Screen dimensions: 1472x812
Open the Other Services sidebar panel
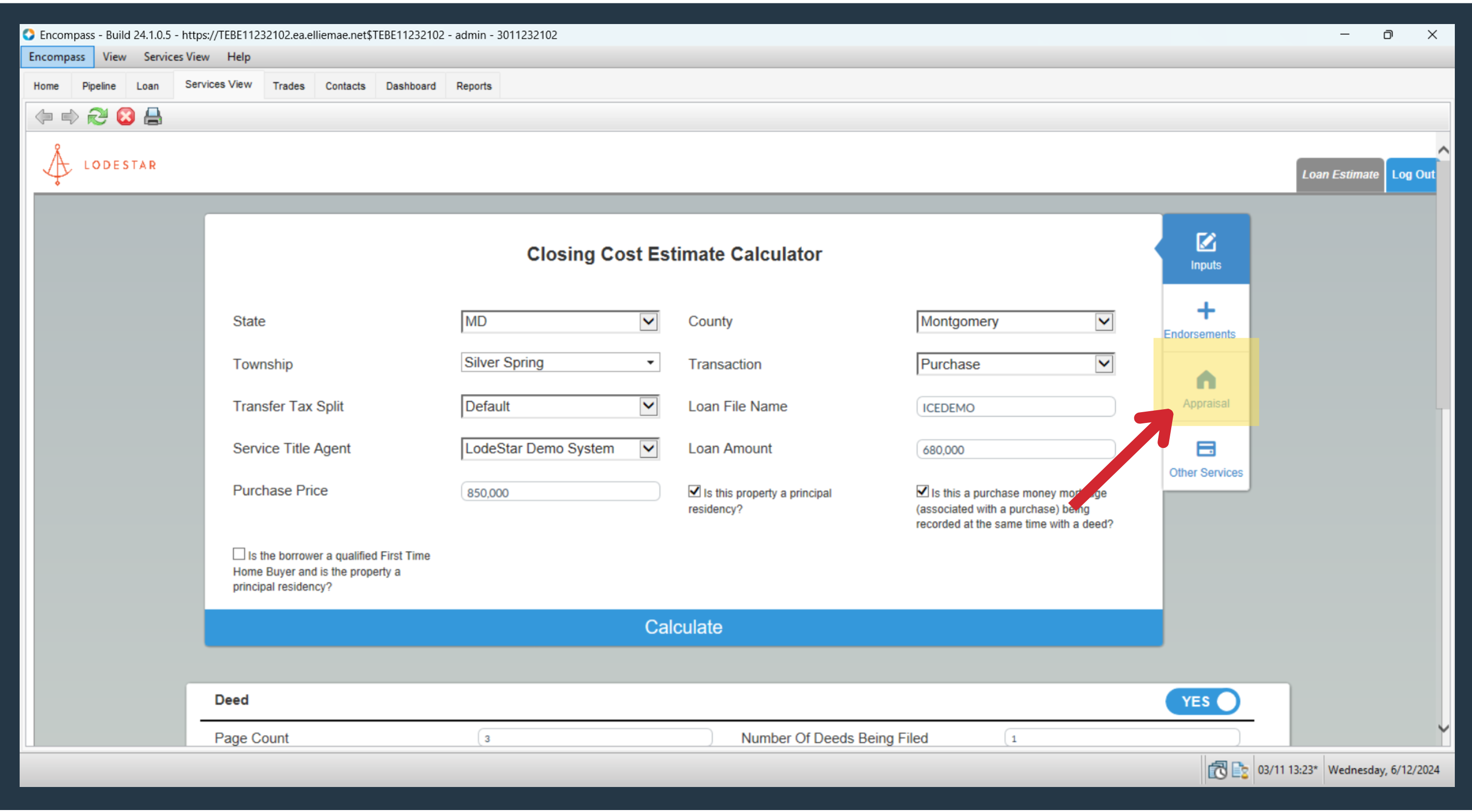[x=1206, y=458]
